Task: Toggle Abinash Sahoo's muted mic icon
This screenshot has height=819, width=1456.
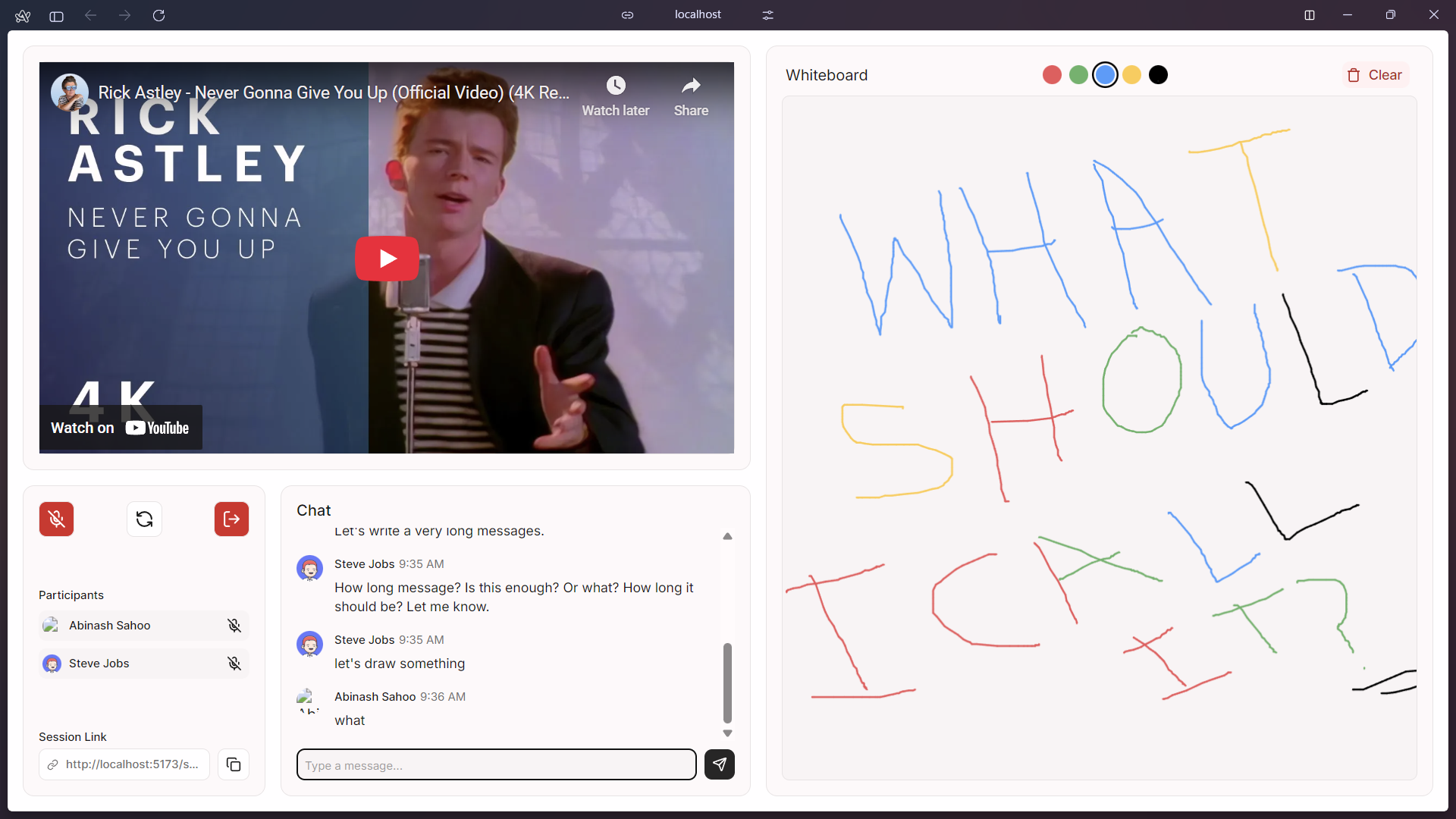Action: pos(234,626)
